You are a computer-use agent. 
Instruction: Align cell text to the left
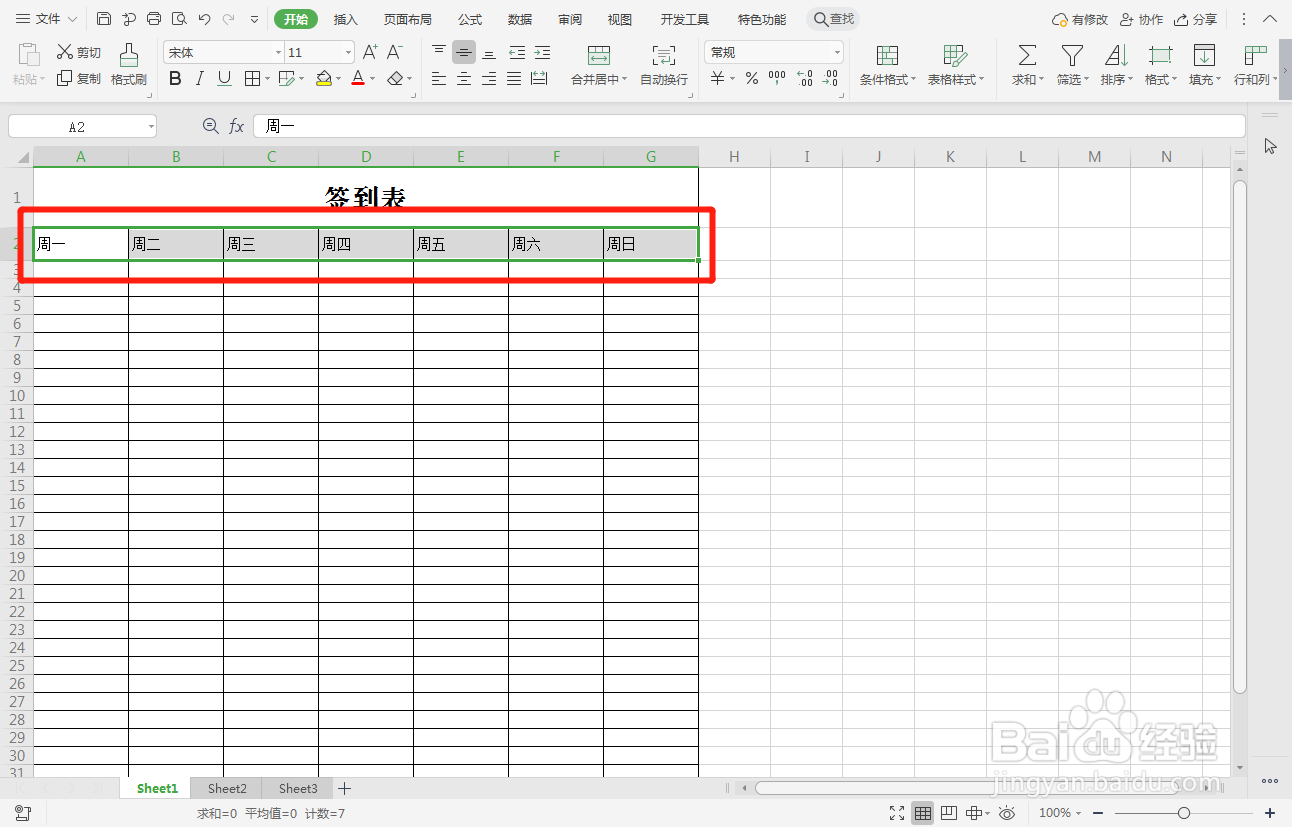tap(439, 78)
